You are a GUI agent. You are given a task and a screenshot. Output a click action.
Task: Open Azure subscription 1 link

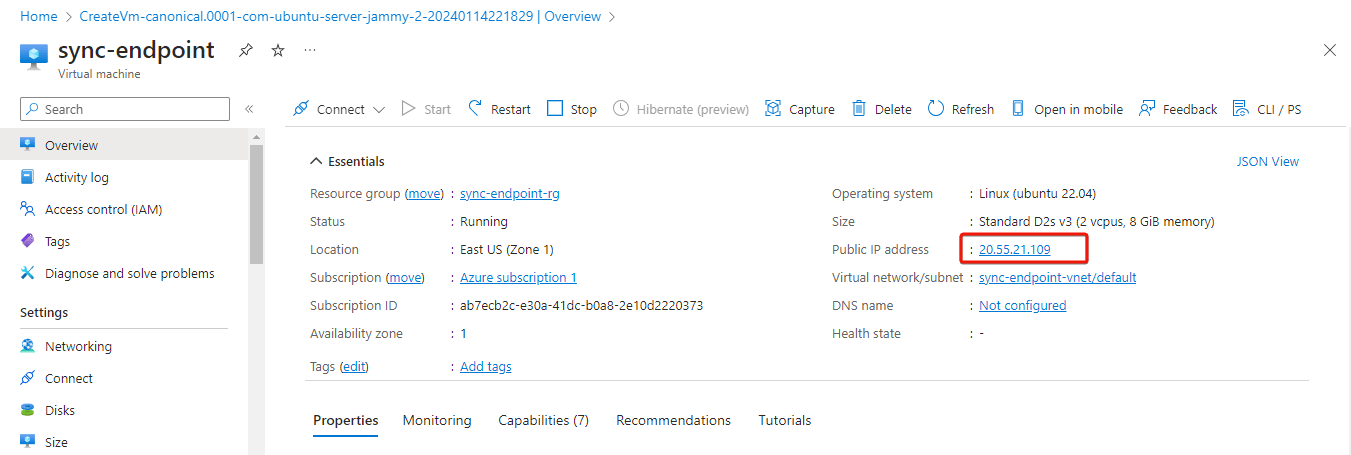coord(518,278)
